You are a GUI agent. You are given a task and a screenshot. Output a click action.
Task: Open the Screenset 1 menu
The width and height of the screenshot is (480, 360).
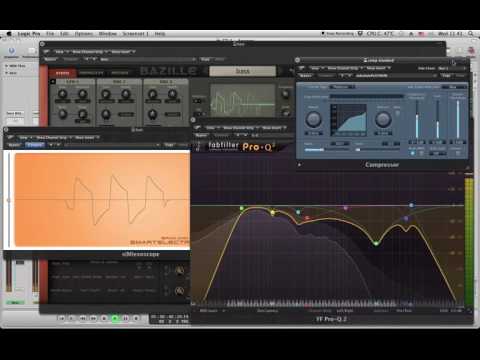pyautogui.click(x=135, y=34)
